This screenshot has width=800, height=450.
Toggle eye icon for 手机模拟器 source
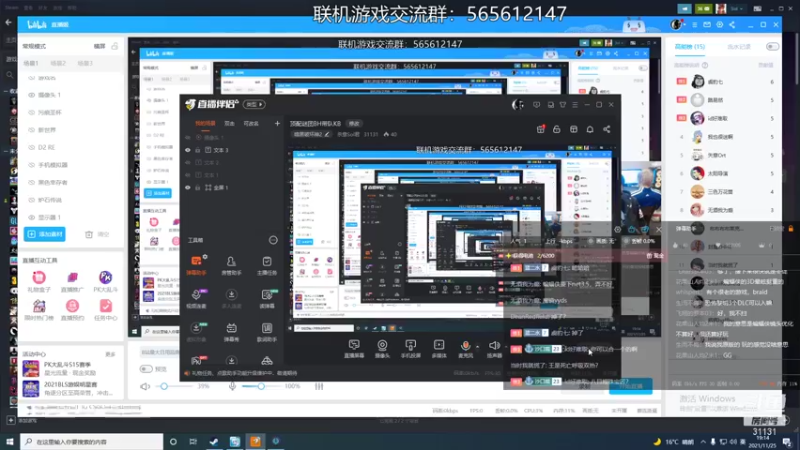32,165
